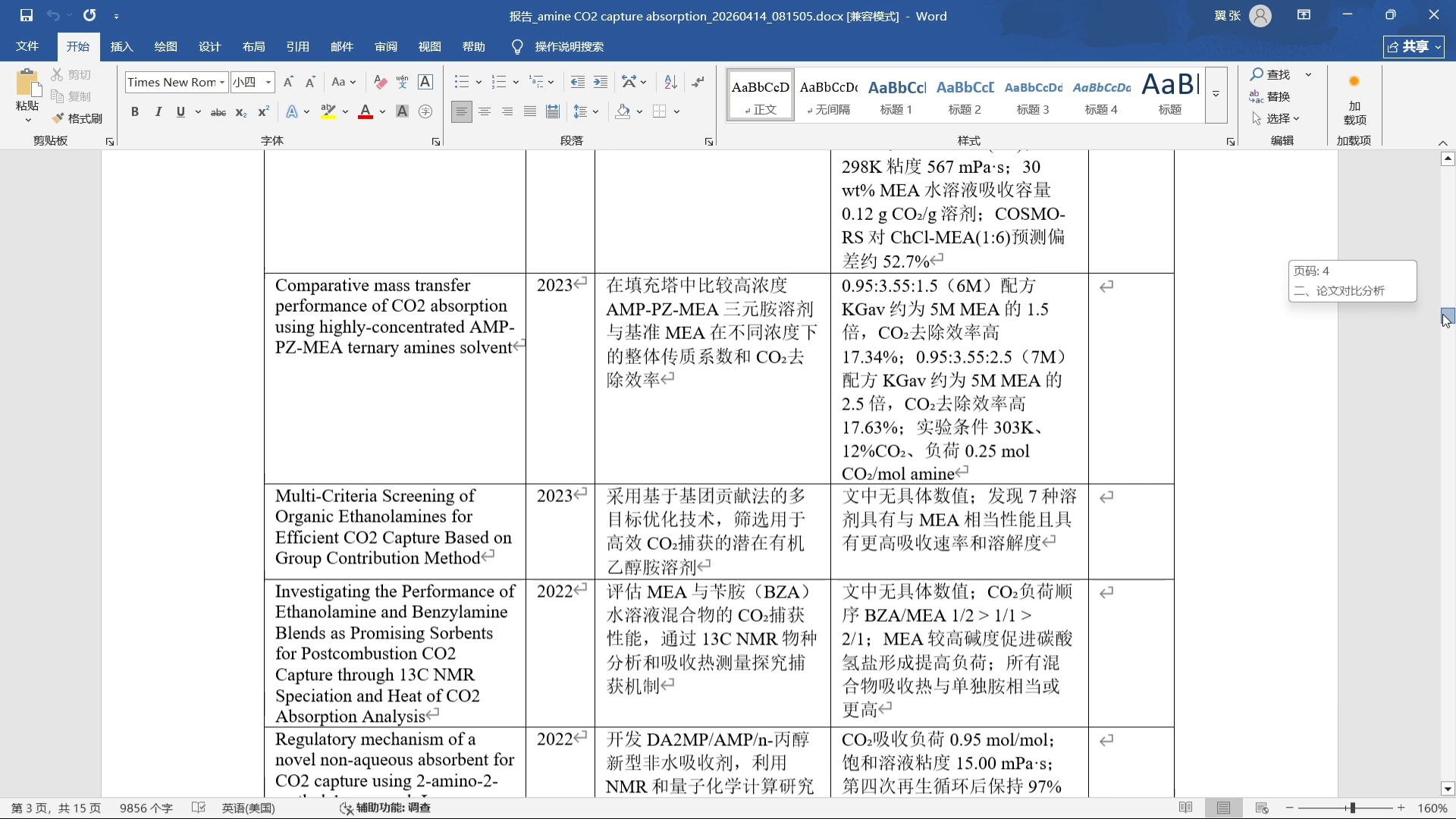Viewport: 1456px width, 819px height.
Task: Open the font name dropdown
Action: pos(222,82)
